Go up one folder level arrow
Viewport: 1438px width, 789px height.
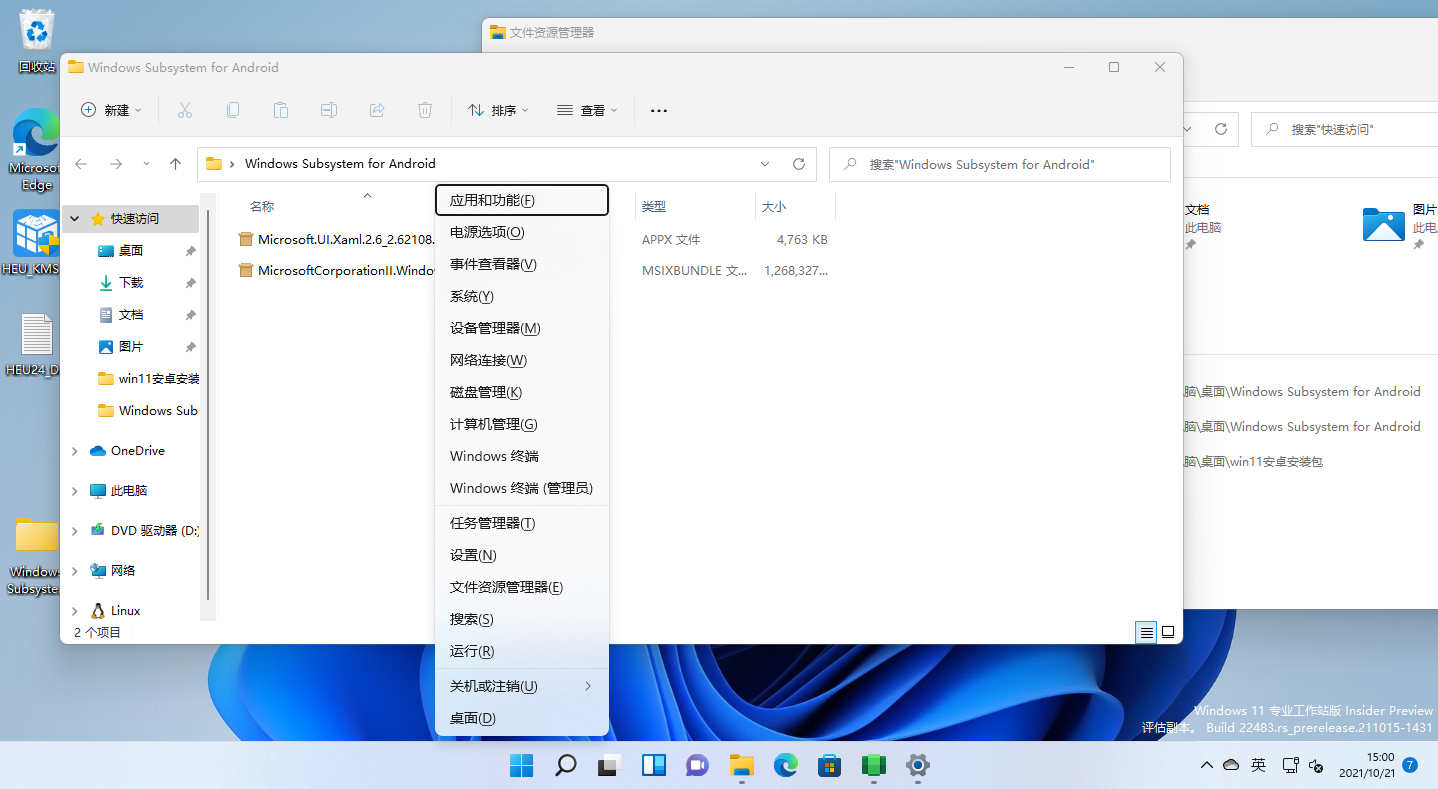[176, 164]
